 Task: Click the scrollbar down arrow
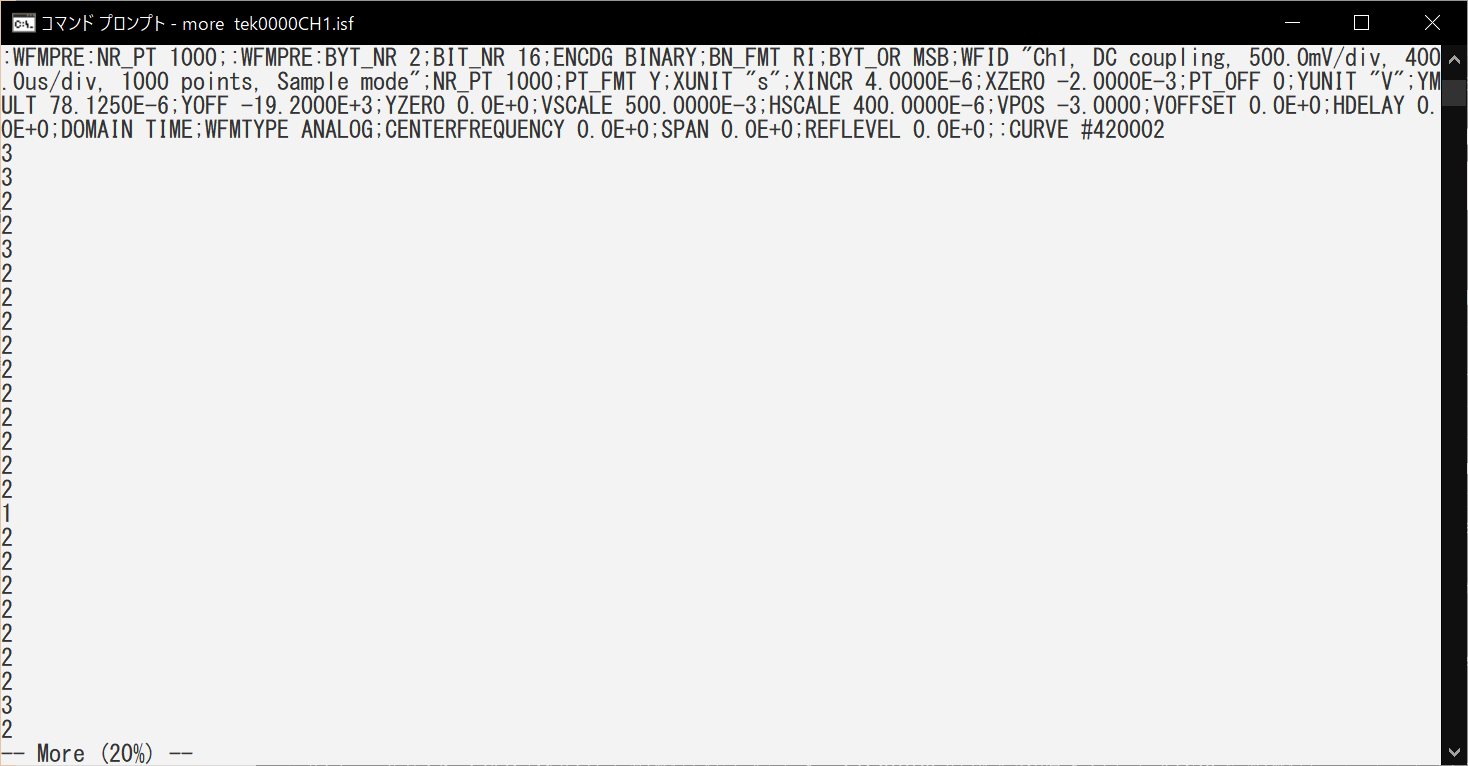[x=1454, y=752]
